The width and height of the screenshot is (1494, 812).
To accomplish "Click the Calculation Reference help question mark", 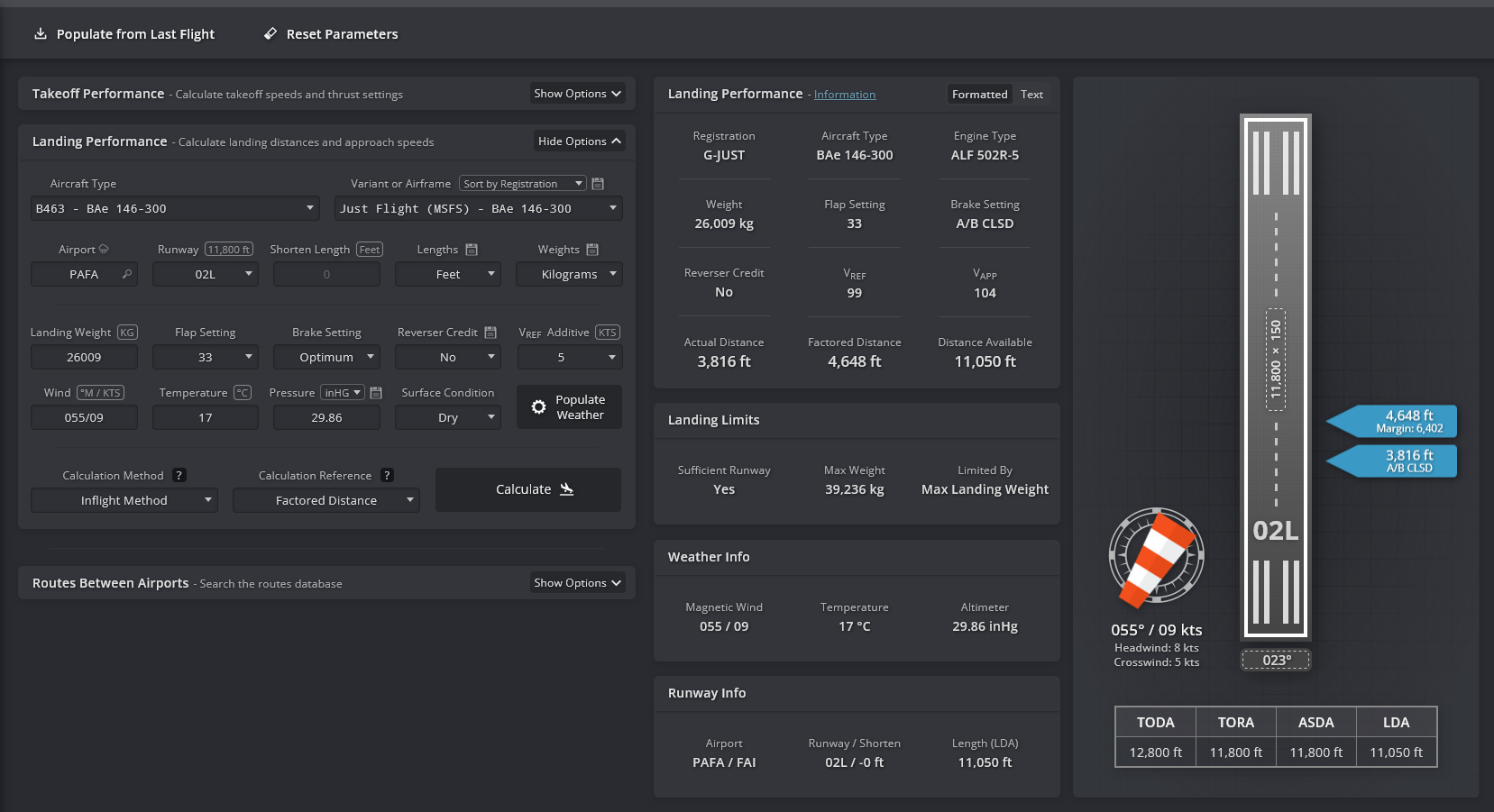I will 387,475.
